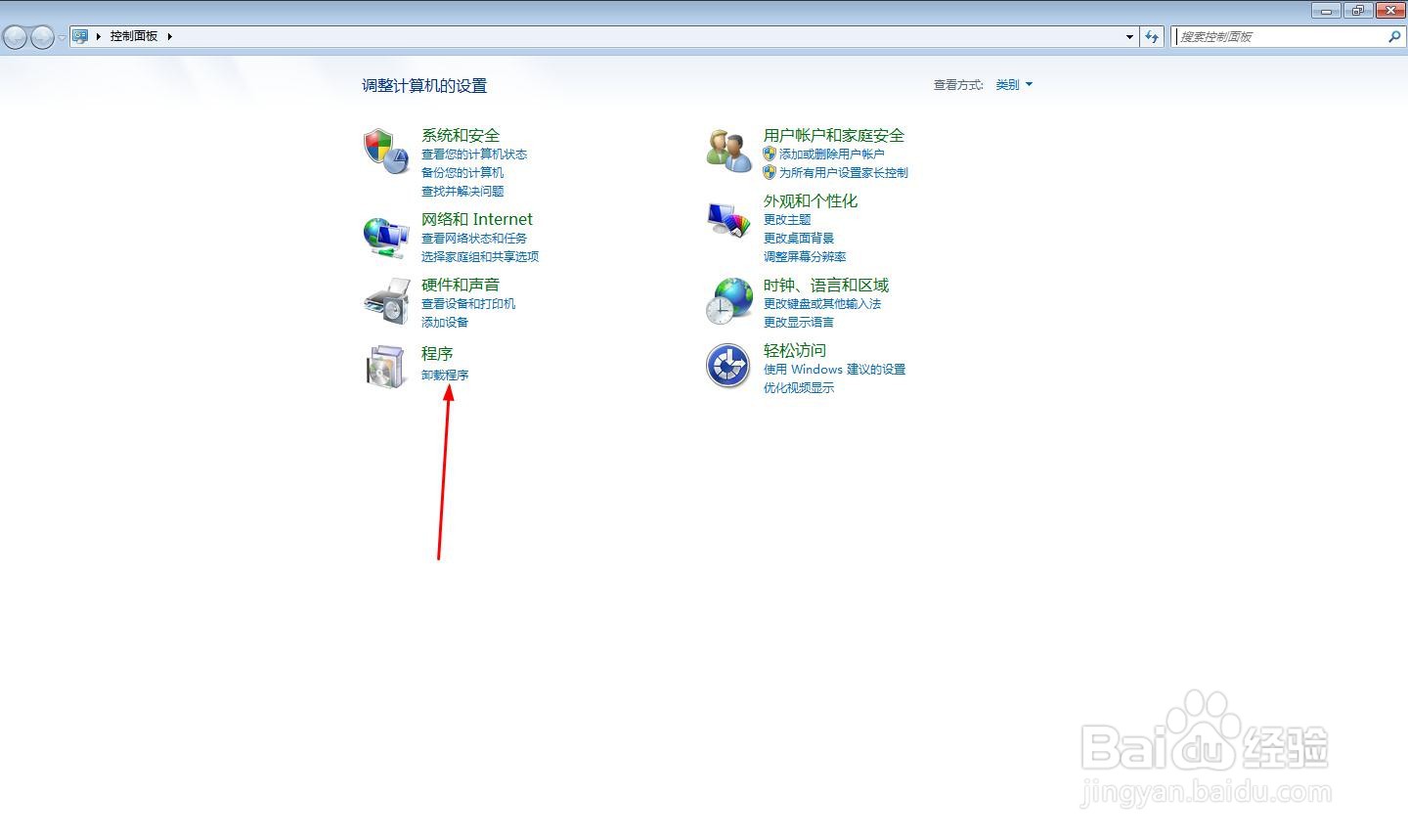Click the UAC shield beside 为所有用户设置家长控制

click(x=770, y=172)
